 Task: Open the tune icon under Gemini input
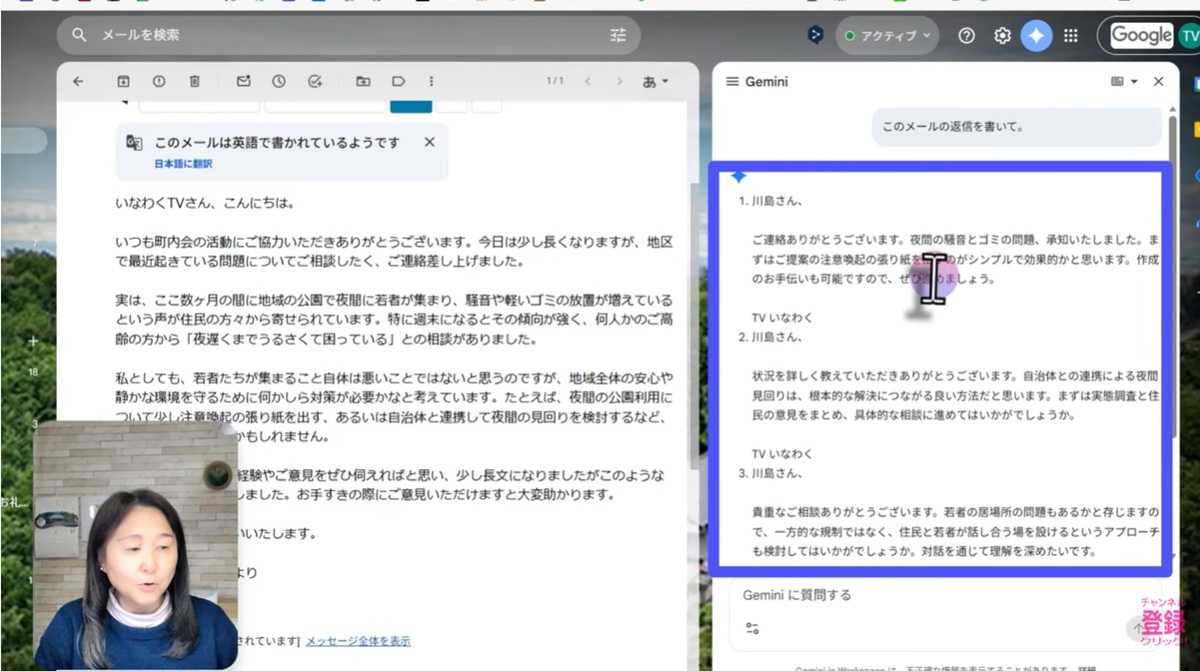click(753, 629)
